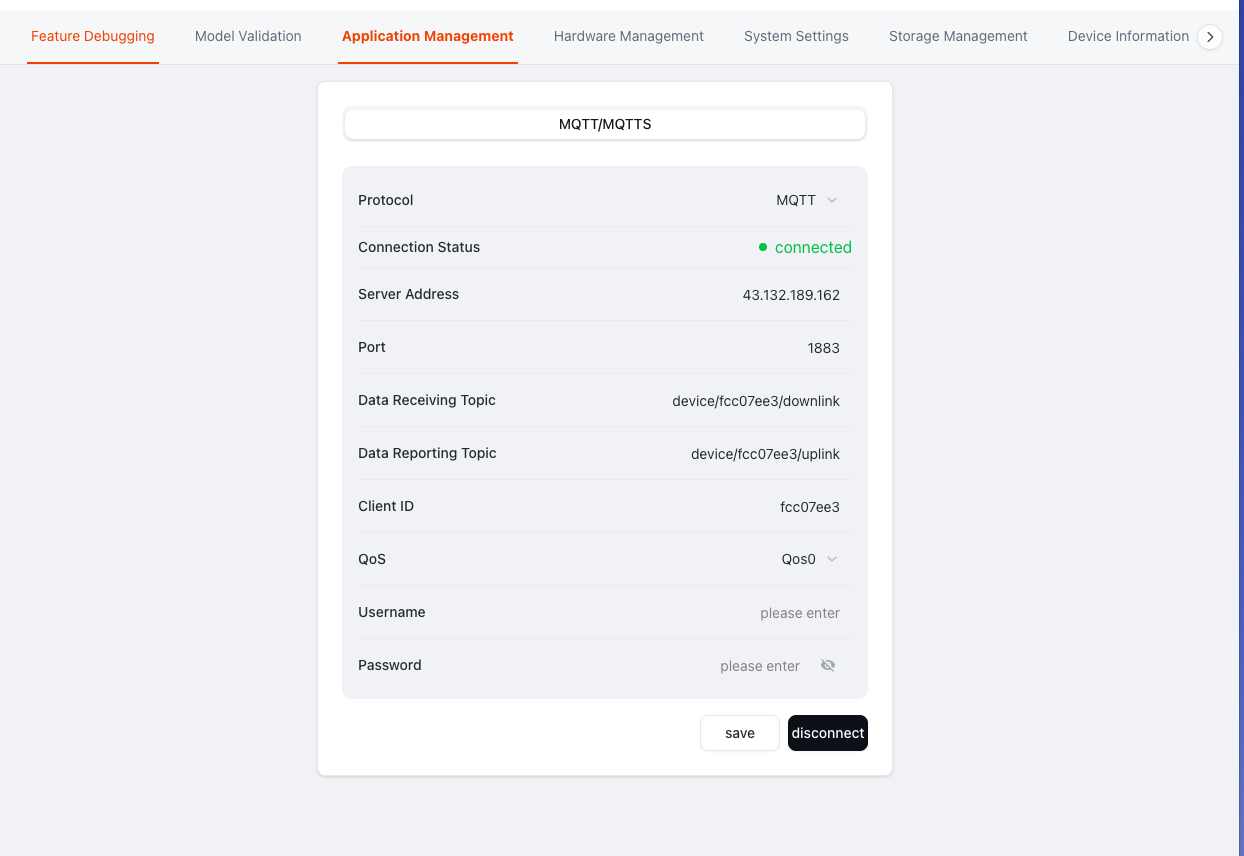Screen dimensions: 1244x856
Task: Go to the Hardware Management tab
Action: (629, 36)
